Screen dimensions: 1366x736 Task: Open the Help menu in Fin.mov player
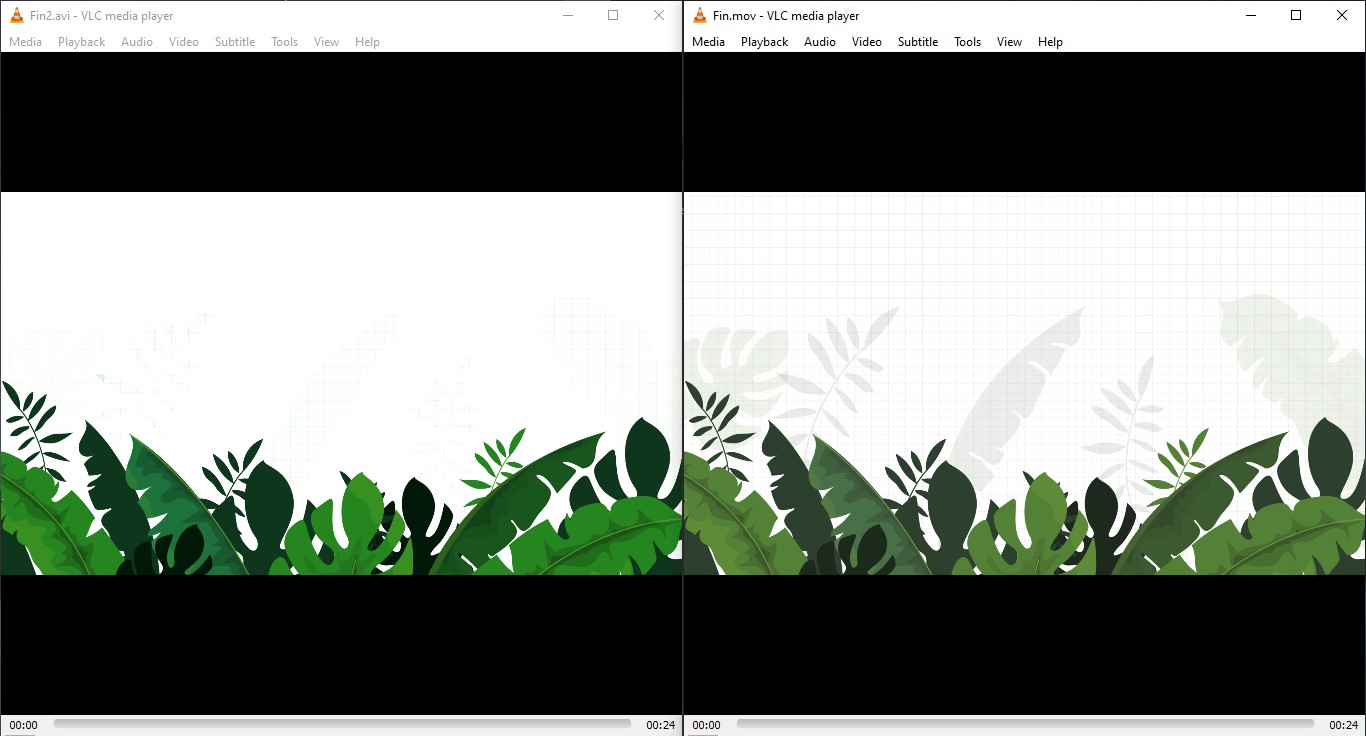[1050, 41]
